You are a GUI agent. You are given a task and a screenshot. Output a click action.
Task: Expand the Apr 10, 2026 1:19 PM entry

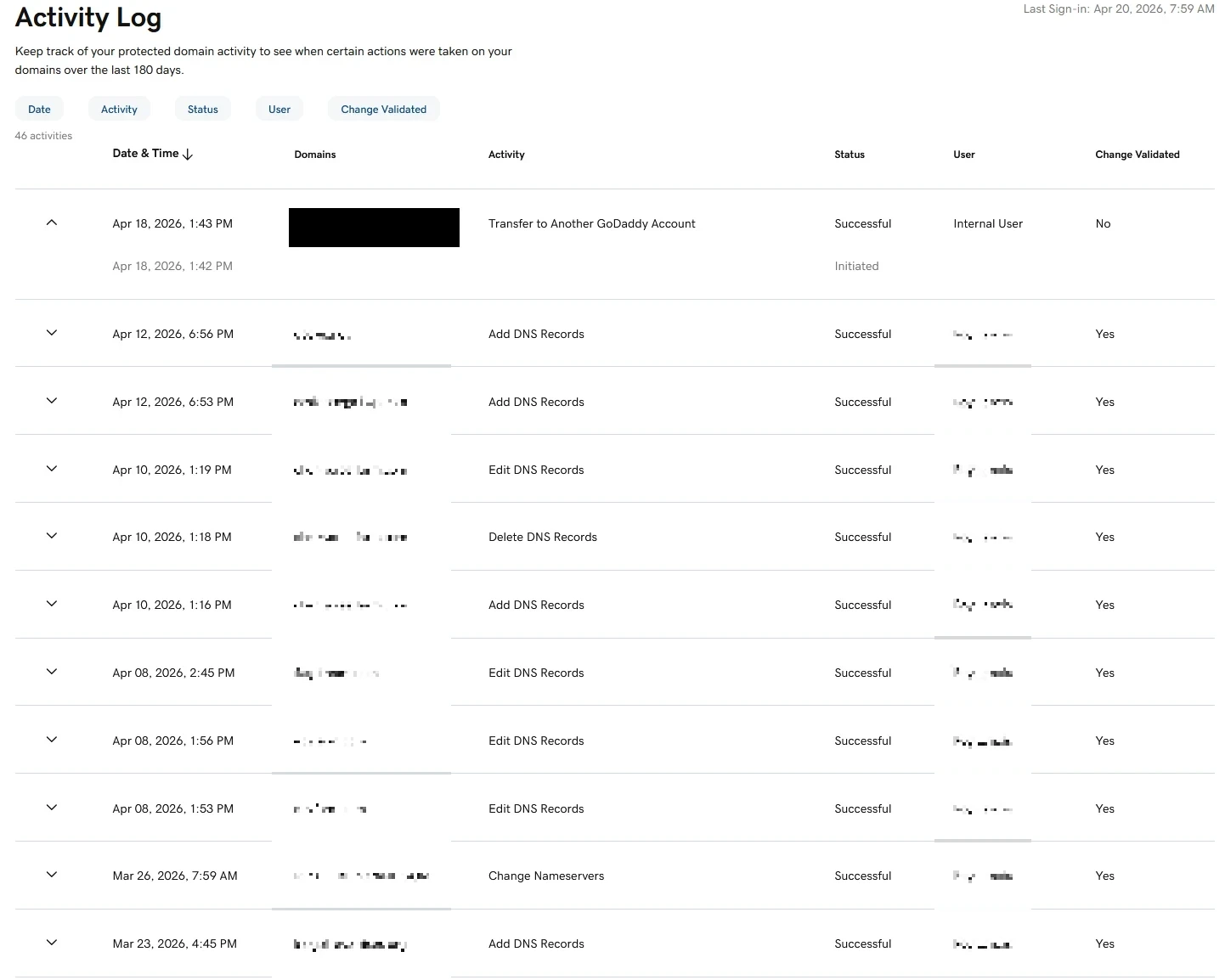(x=52, y=469)
